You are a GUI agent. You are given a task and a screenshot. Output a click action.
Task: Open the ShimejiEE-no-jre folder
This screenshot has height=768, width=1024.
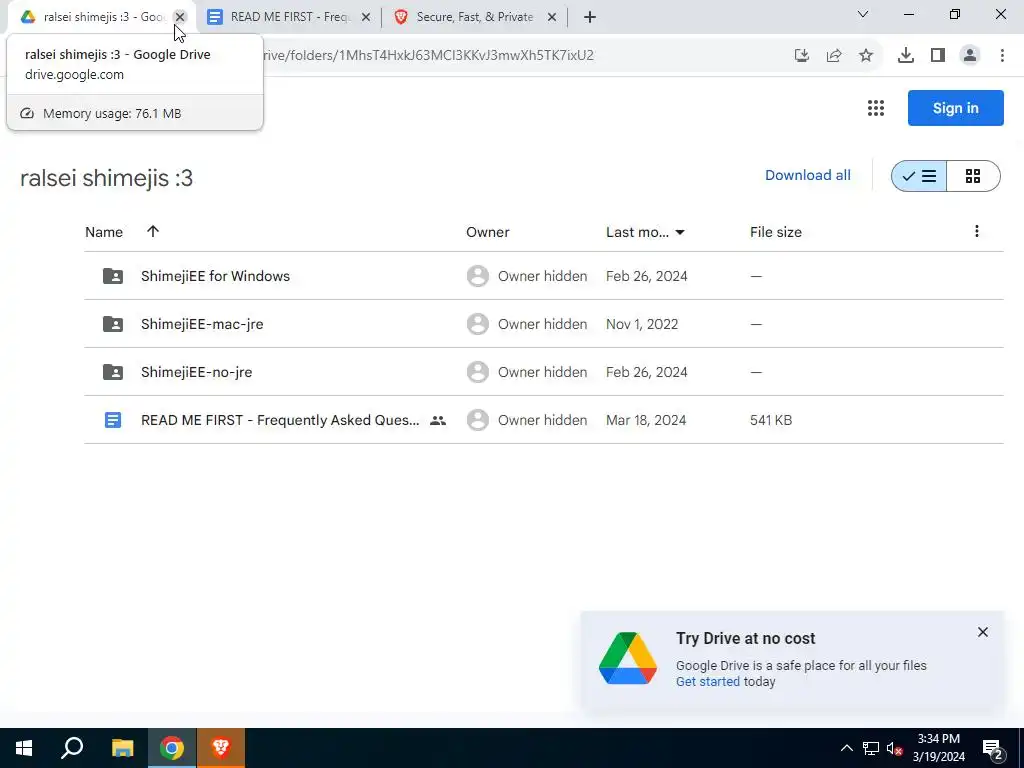point(197,372)
